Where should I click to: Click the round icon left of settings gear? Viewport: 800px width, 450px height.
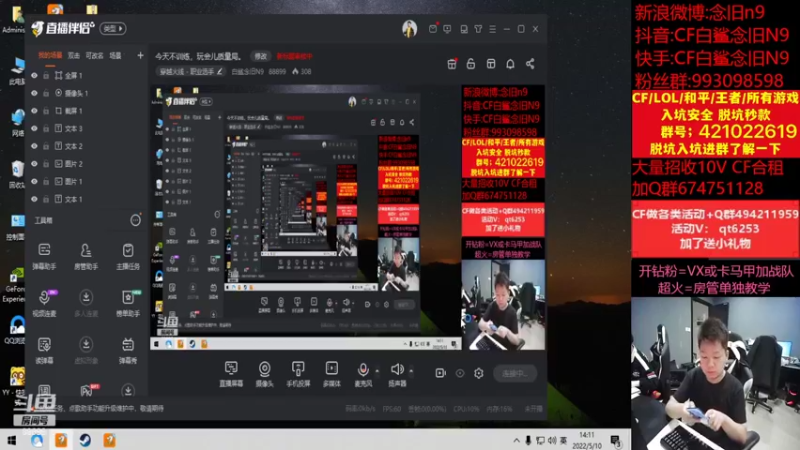click(460, 373)
